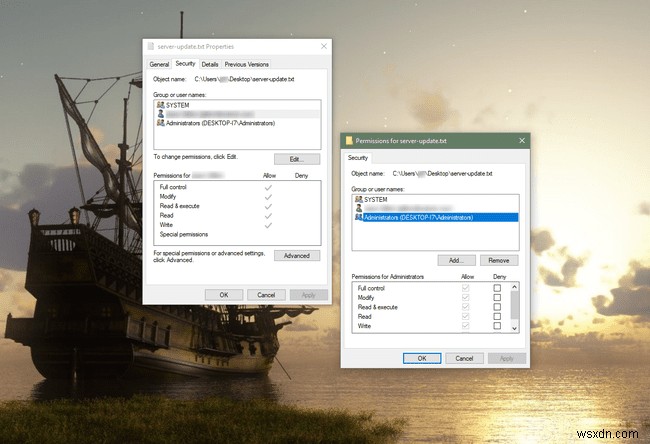The height and width of the screenshot is (444, 650).
Task: Click OK in the Properties window
Action: [224, 295]
